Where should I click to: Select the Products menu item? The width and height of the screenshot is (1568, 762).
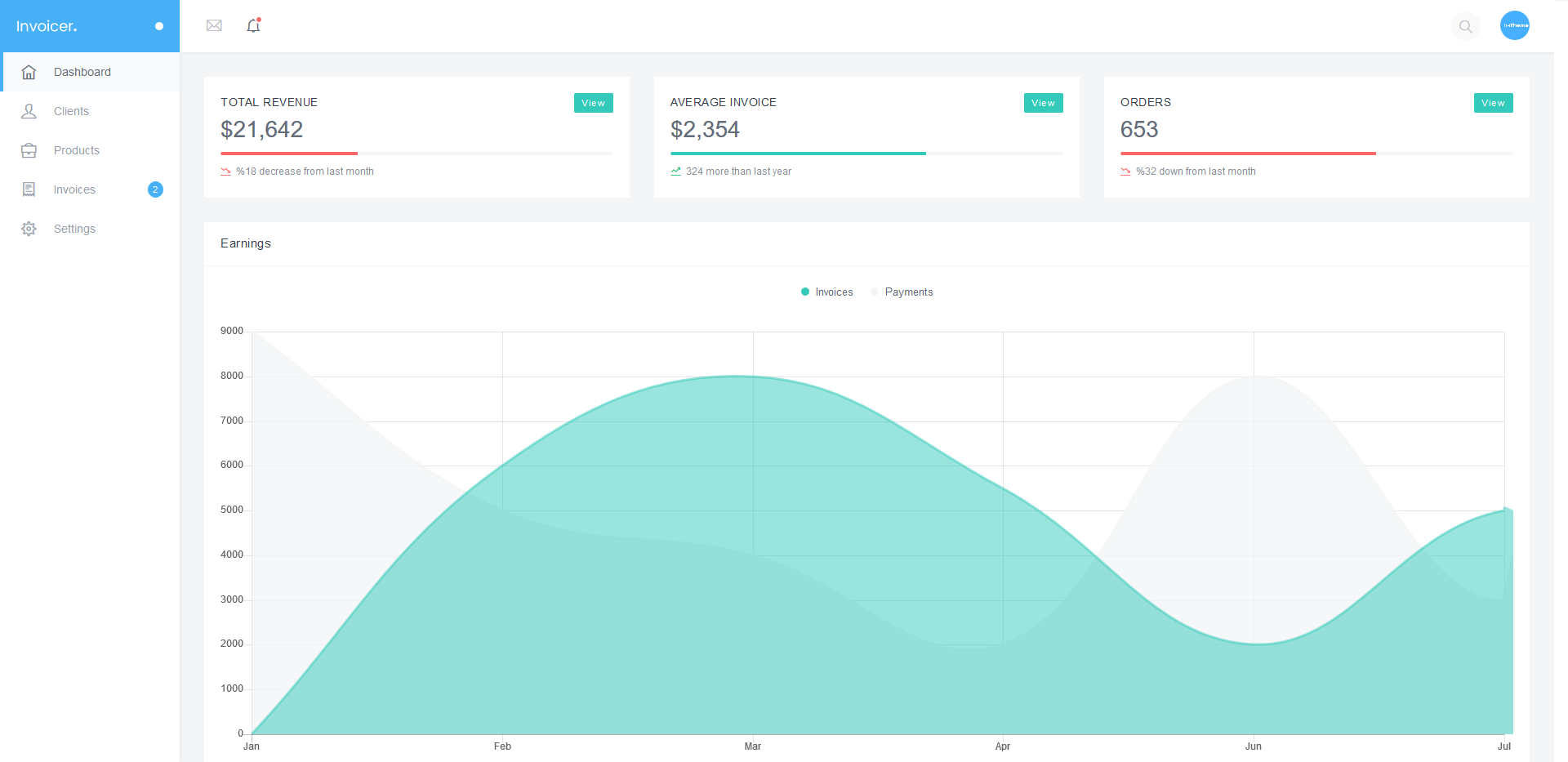[76, 150]
